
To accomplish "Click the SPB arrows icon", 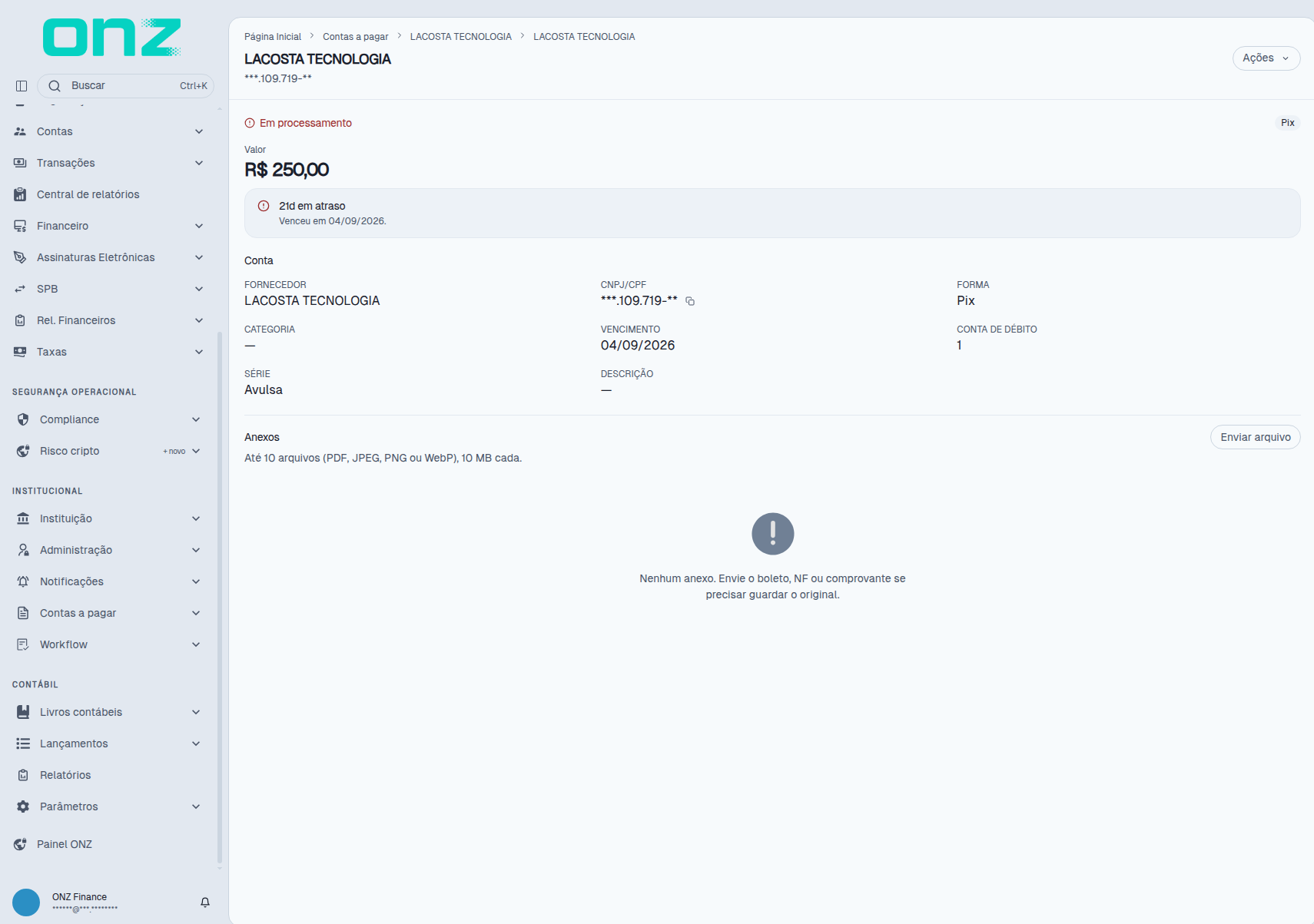I will [20, 289].
